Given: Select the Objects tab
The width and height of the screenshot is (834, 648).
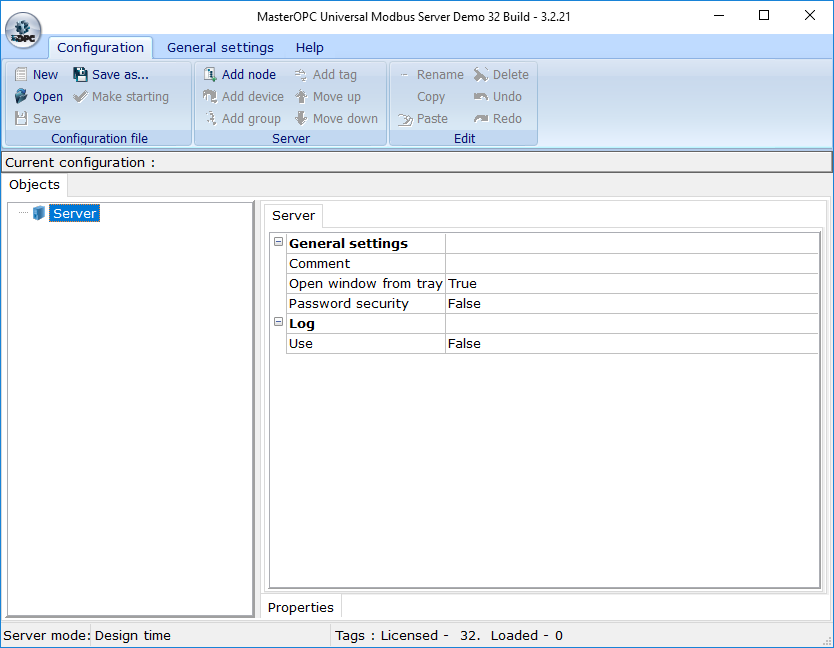Looking at the screenshot, I should tap(35, 185).
